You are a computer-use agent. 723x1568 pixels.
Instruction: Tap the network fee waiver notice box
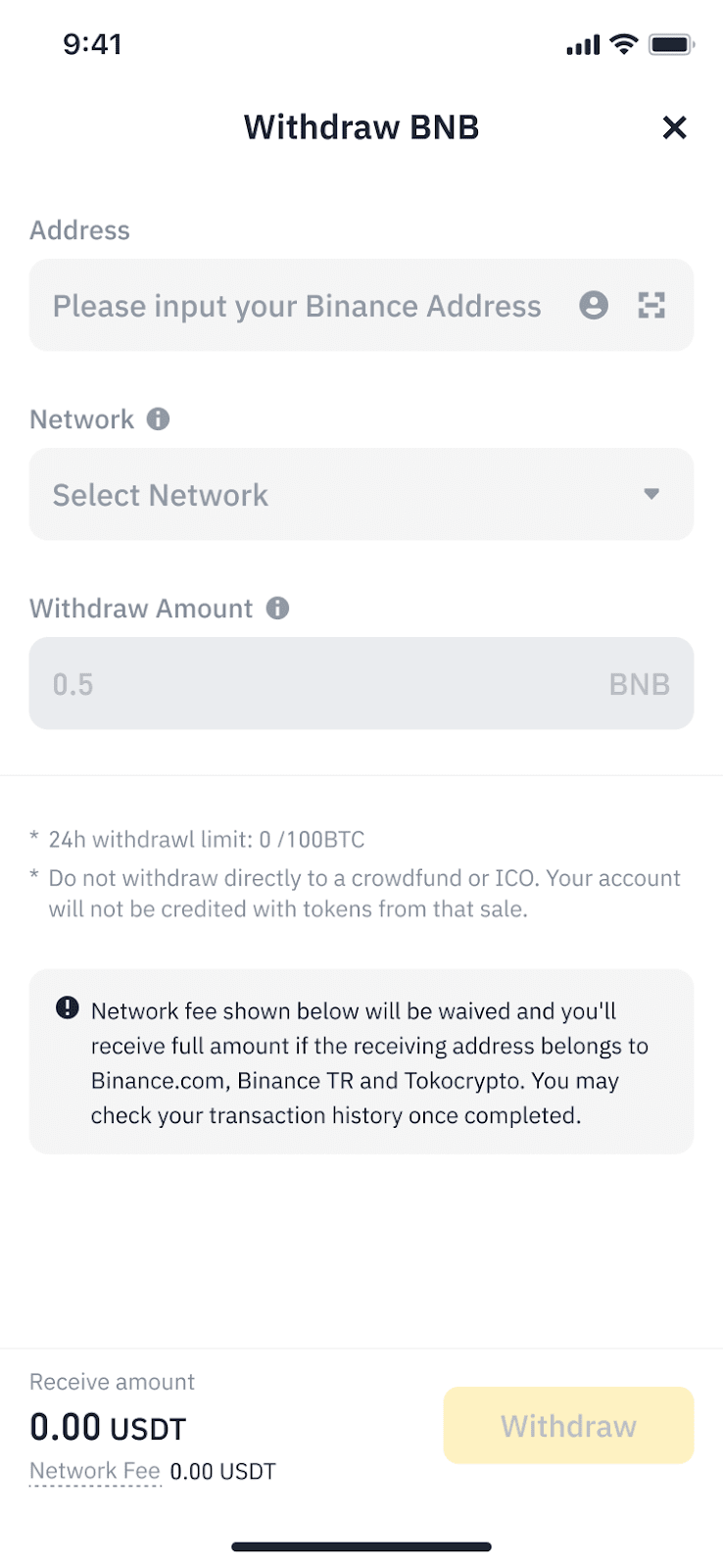pos(361,1061)
